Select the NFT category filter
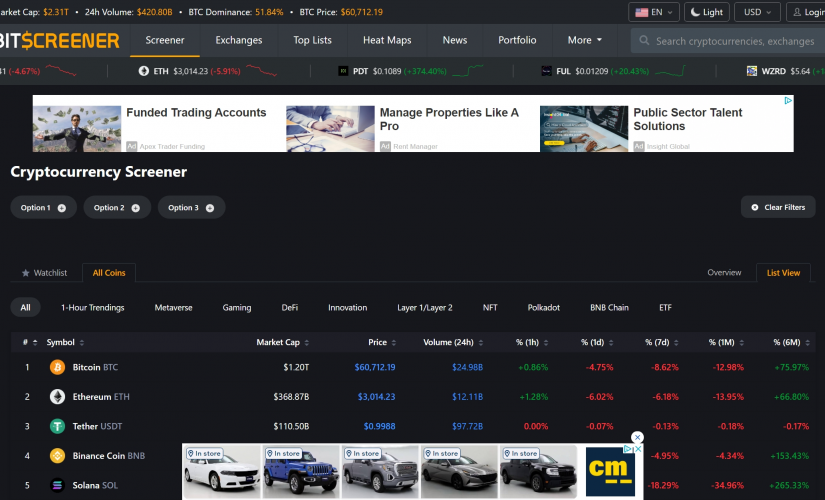Image resolution: width=825 pixels, height=500 pixels. click(x=490, y=308)
